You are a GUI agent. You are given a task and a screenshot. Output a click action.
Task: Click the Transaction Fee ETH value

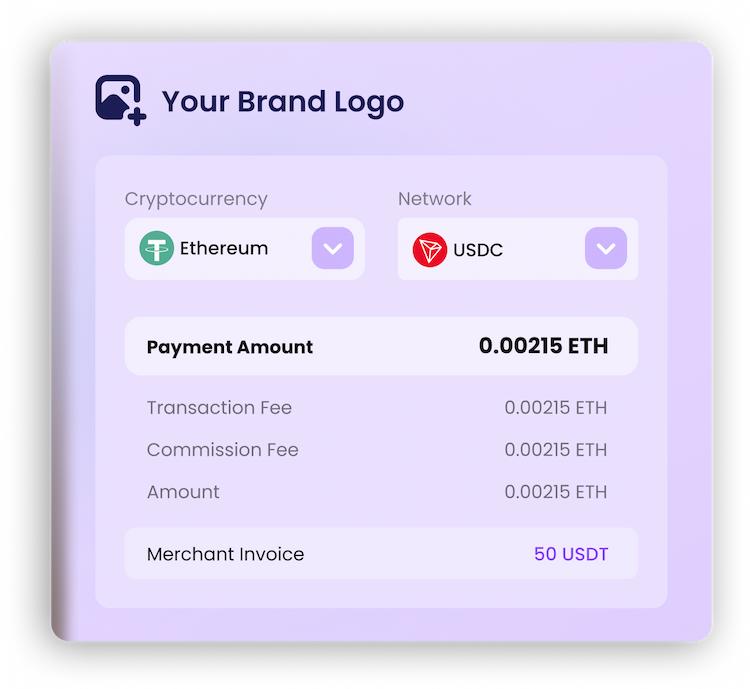click(x=556, y=408)
